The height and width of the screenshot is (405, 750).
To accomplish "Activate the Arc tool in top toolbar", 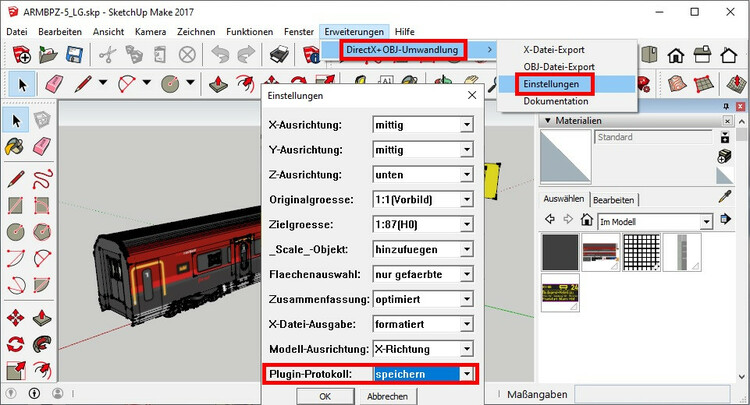I will point(127,84).
